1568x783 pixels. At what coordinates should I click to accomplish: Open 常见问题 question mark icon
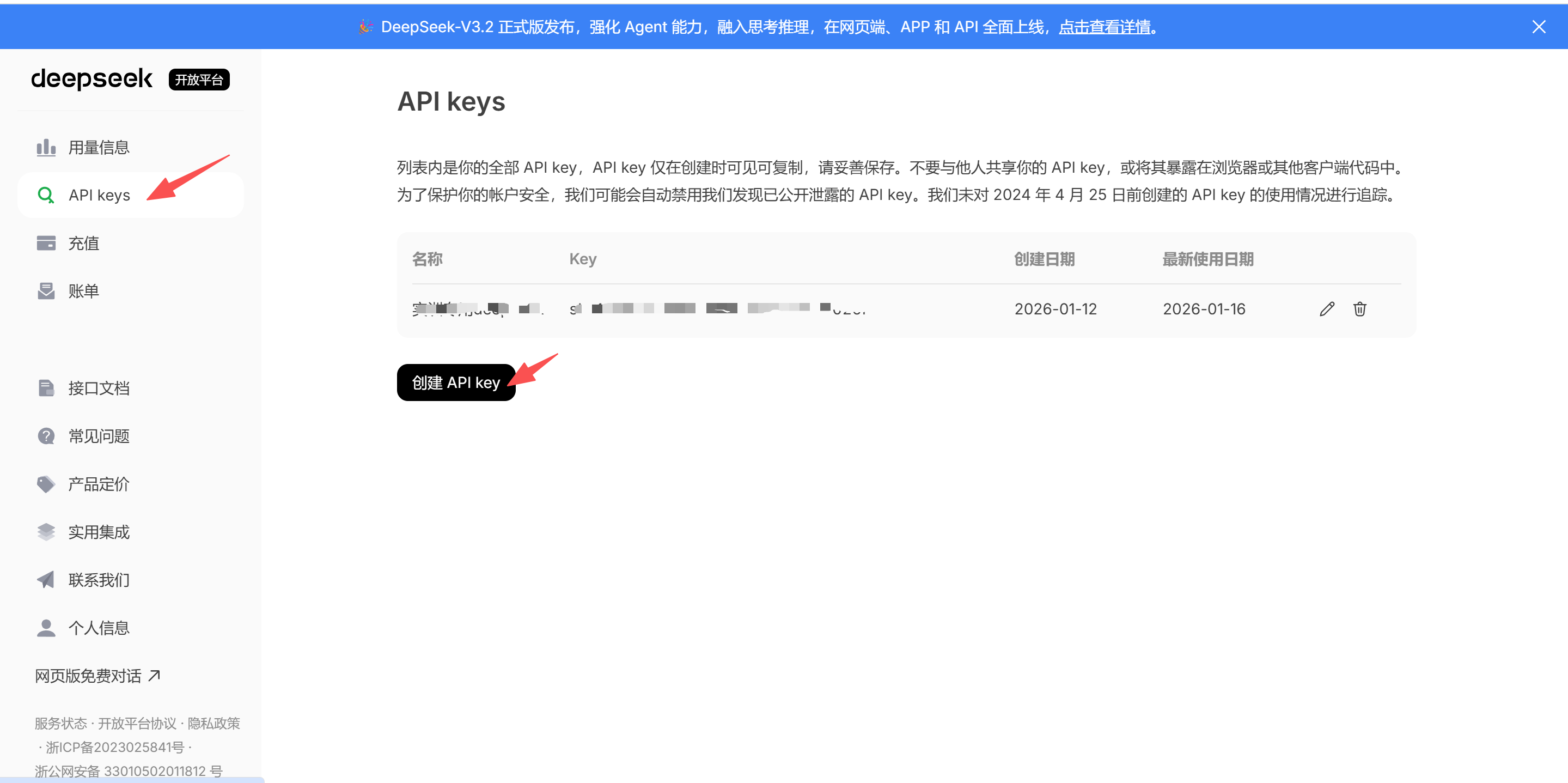point(46,435)
